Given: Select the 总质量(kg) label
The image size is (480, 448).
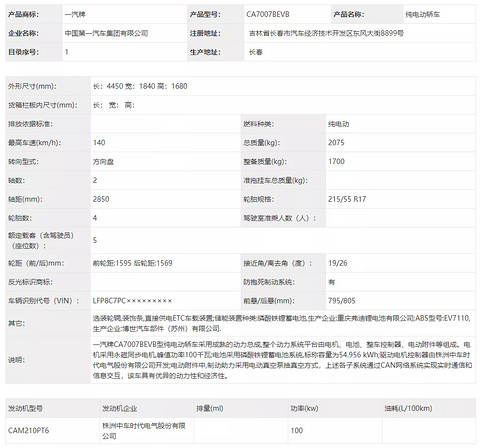Looking at the screenshot, I should coord(261,143).
